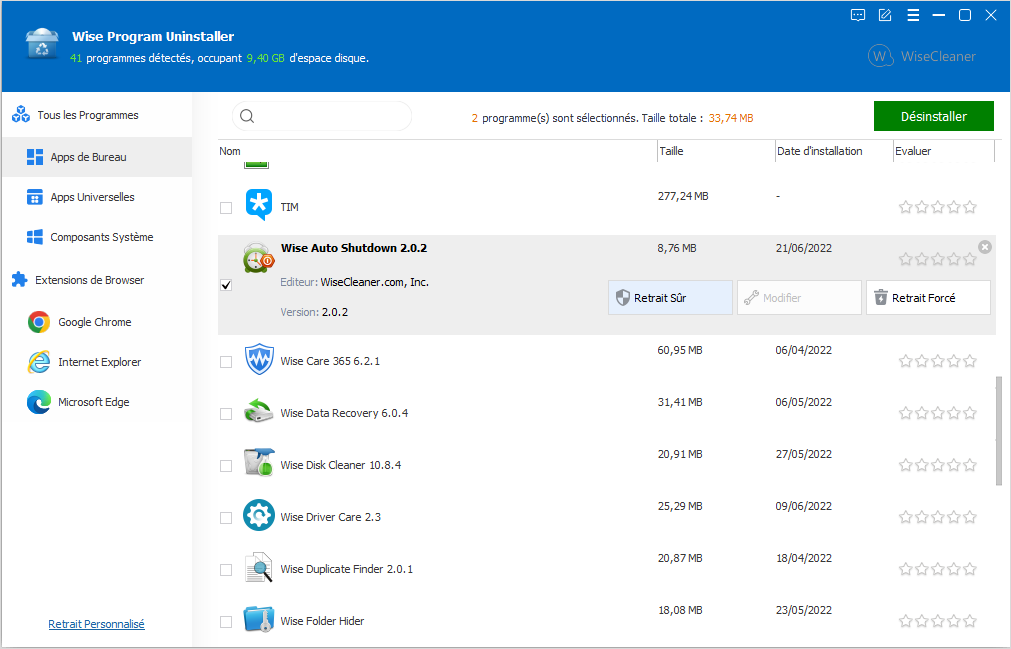Click the search magnifier icon

(x=247, y=116)
